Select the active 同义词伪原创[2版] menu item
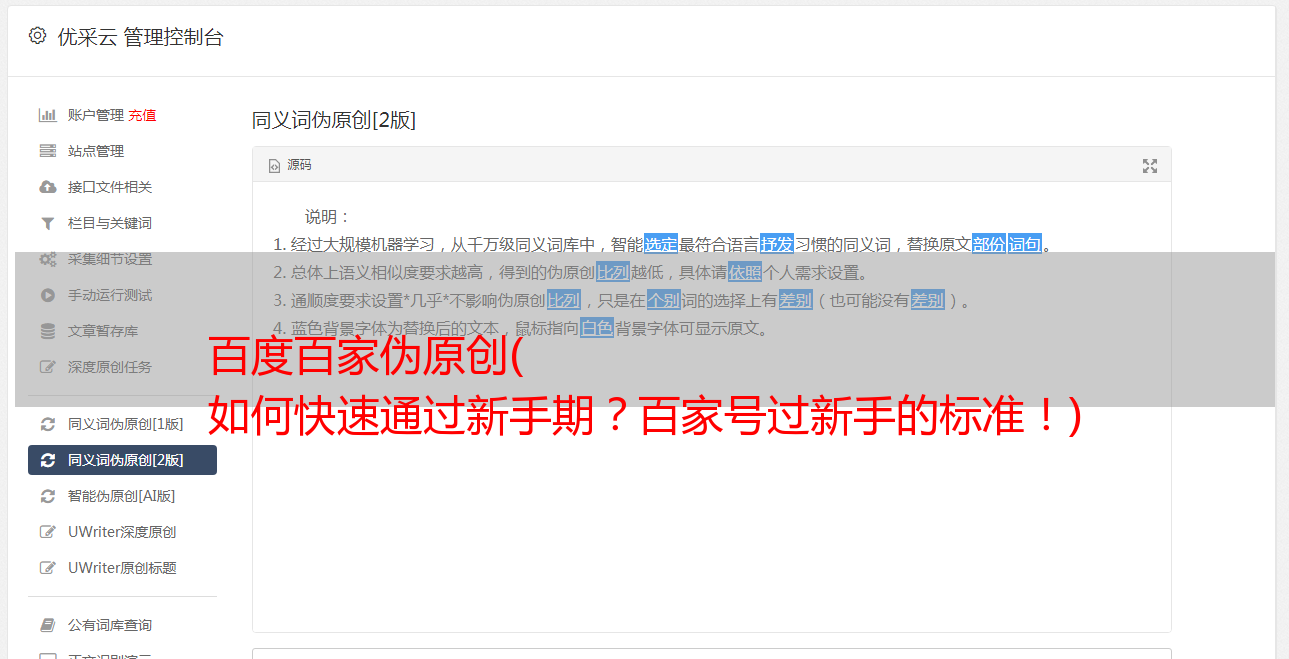This screenshot has height=659, width=1289. (x=122, y=460)
